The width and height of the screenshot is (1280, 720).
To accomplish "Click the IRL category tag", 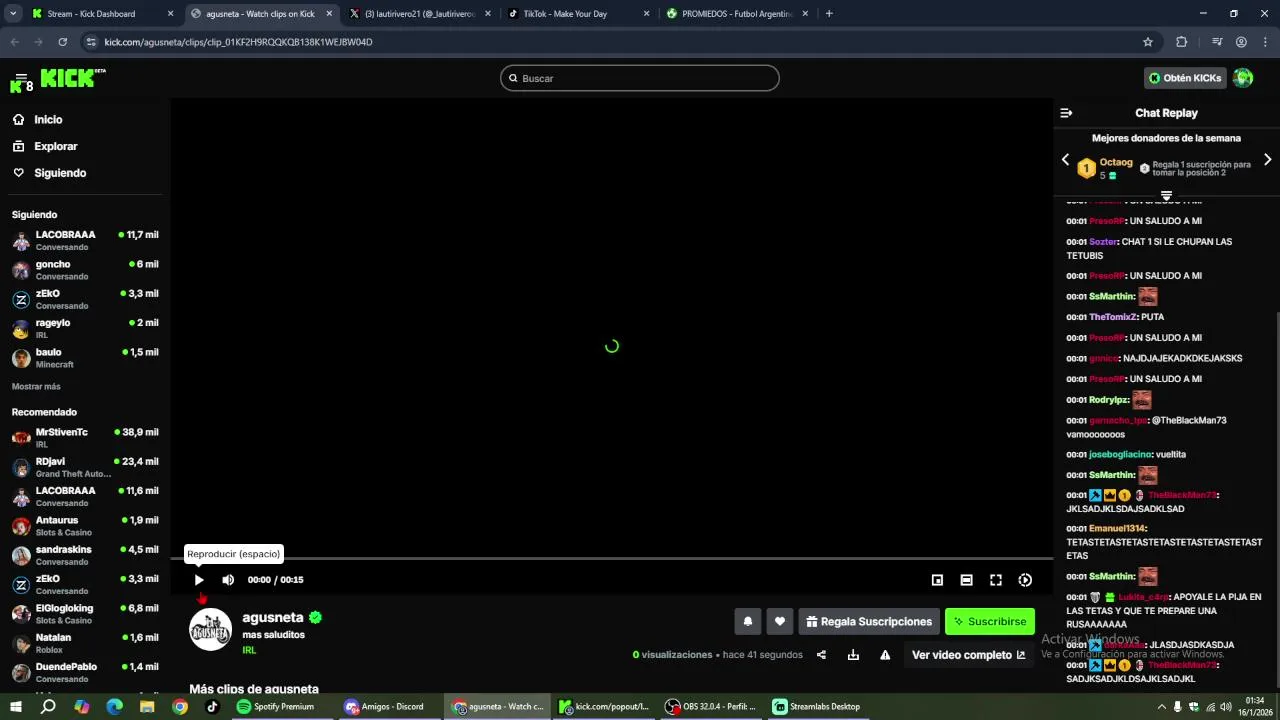I will (x=249, y=650).
